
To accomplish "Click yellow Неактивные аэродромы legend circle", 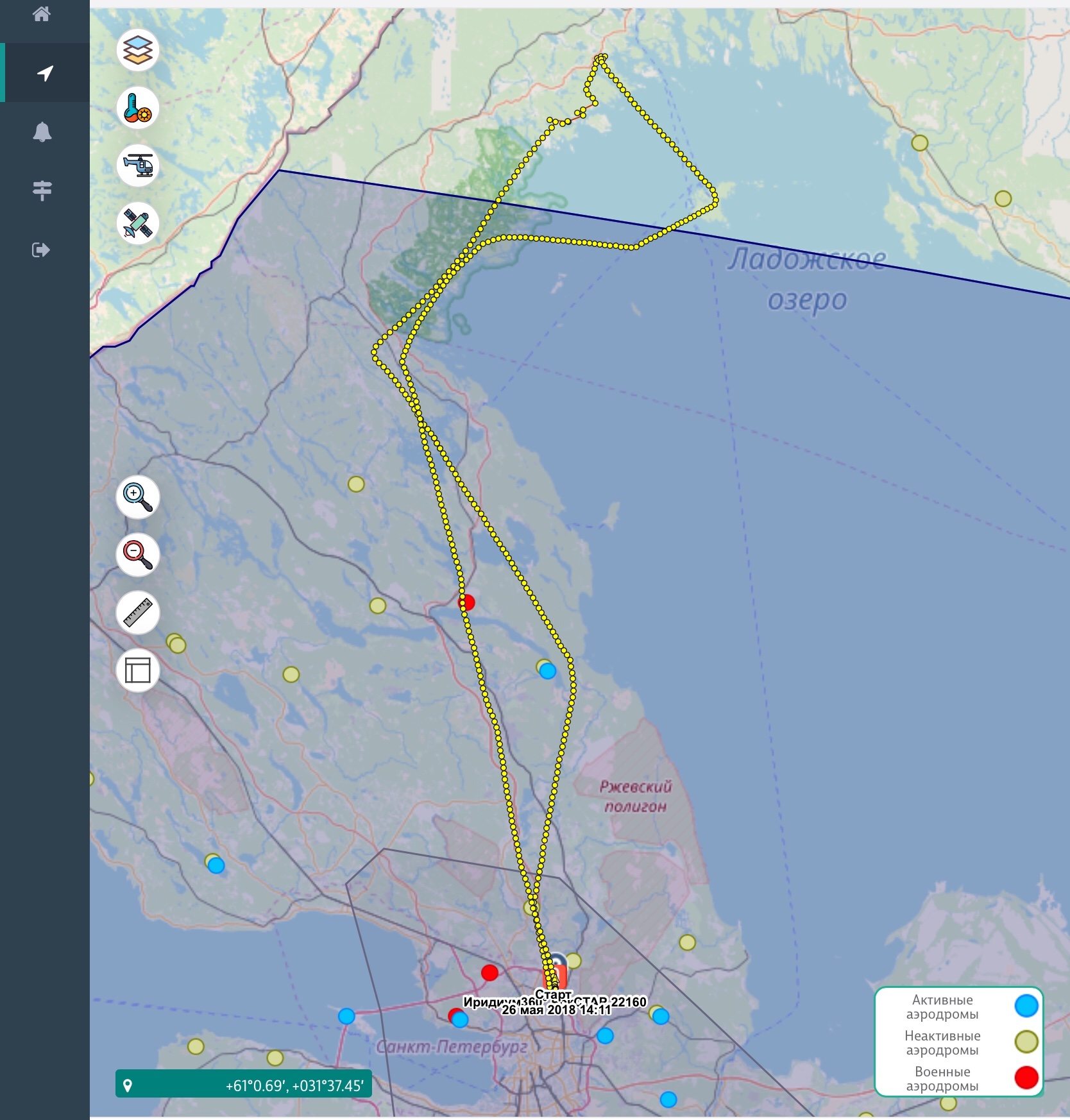I will pos(1026,1042).
